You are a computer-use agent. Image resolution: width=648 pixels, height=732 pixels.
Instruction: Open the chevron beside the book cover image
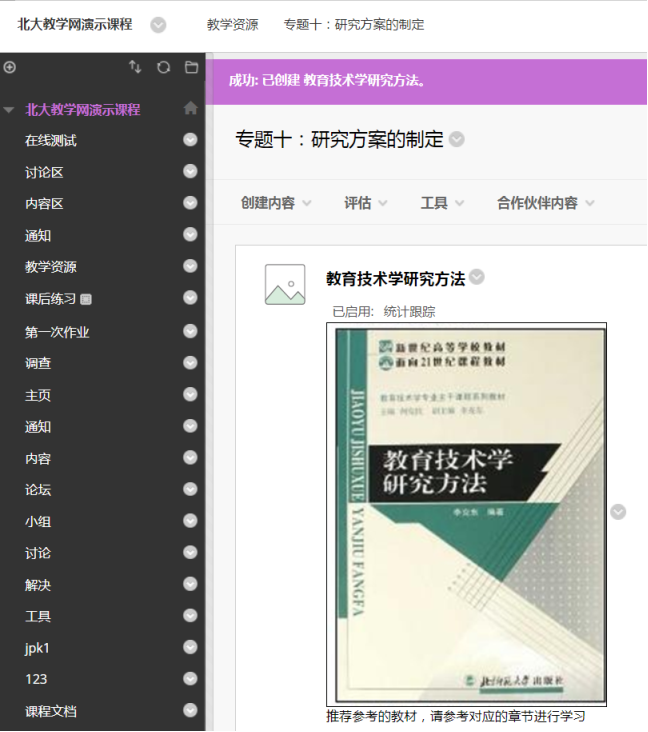pyautogui.click(x=618, y=512)
